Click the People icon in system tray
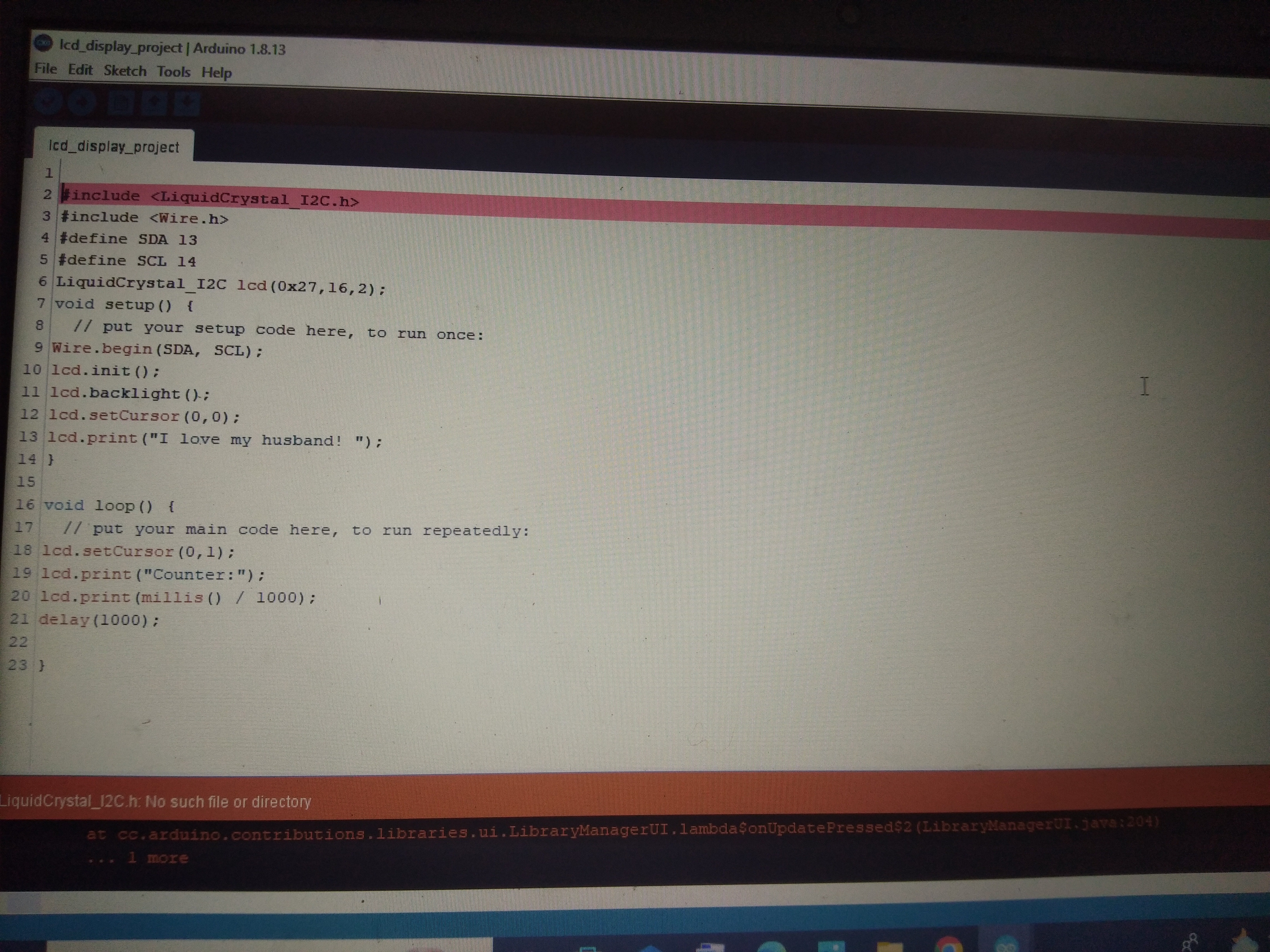This screenshot has height=952, width=1270. [x=1190, y=942]
